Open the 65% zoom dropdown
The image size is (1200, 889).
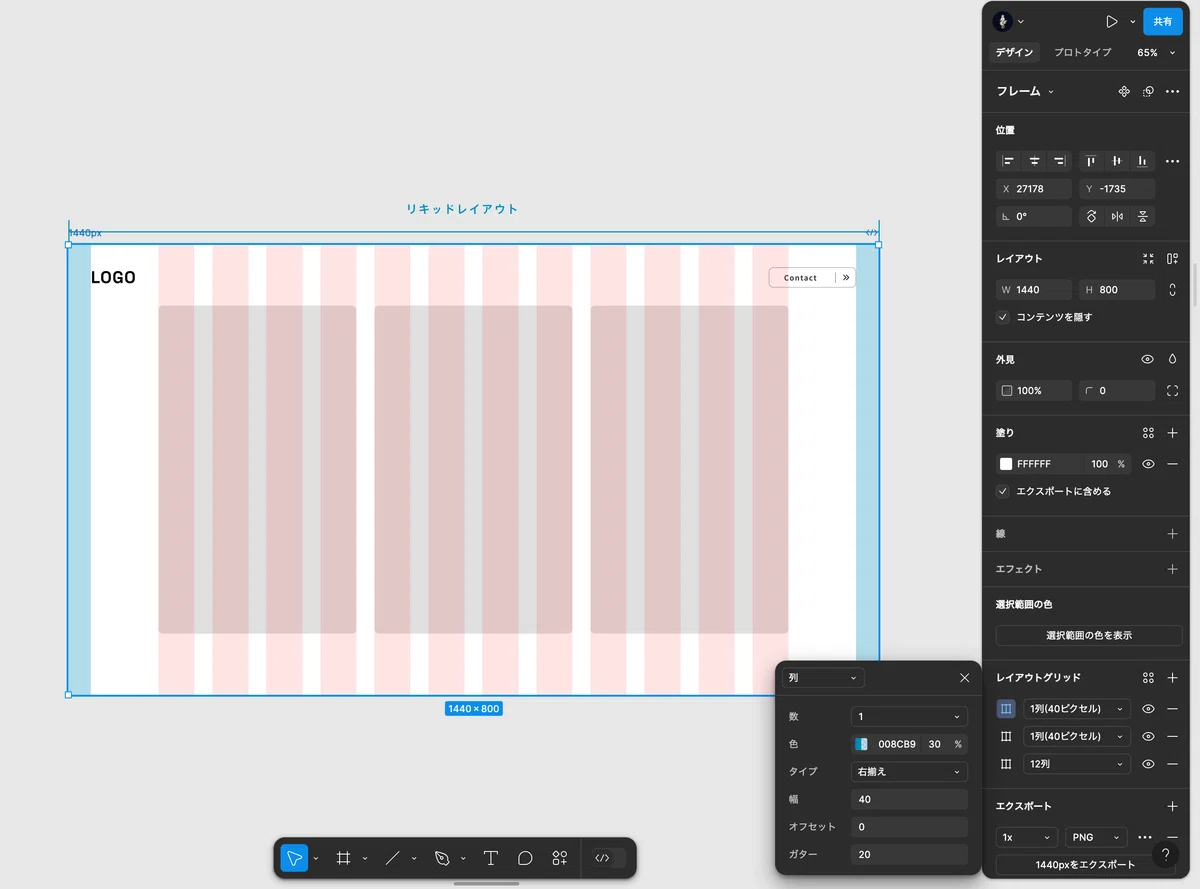1157,53
